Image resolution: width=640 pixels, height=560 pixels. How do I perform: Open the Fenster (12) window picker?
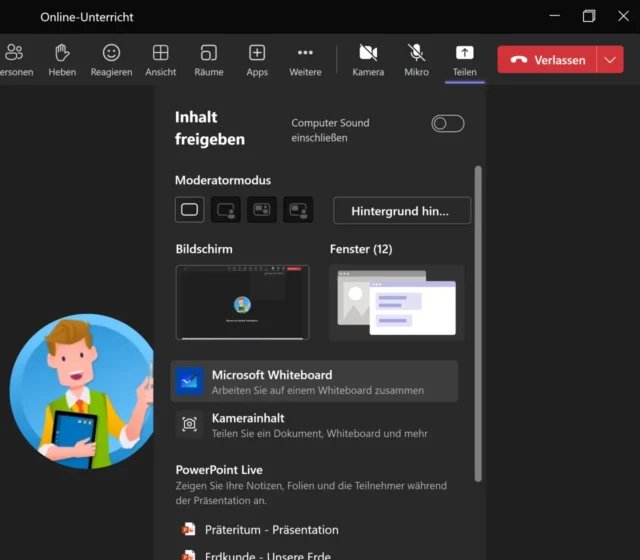(x=396, y=302)
